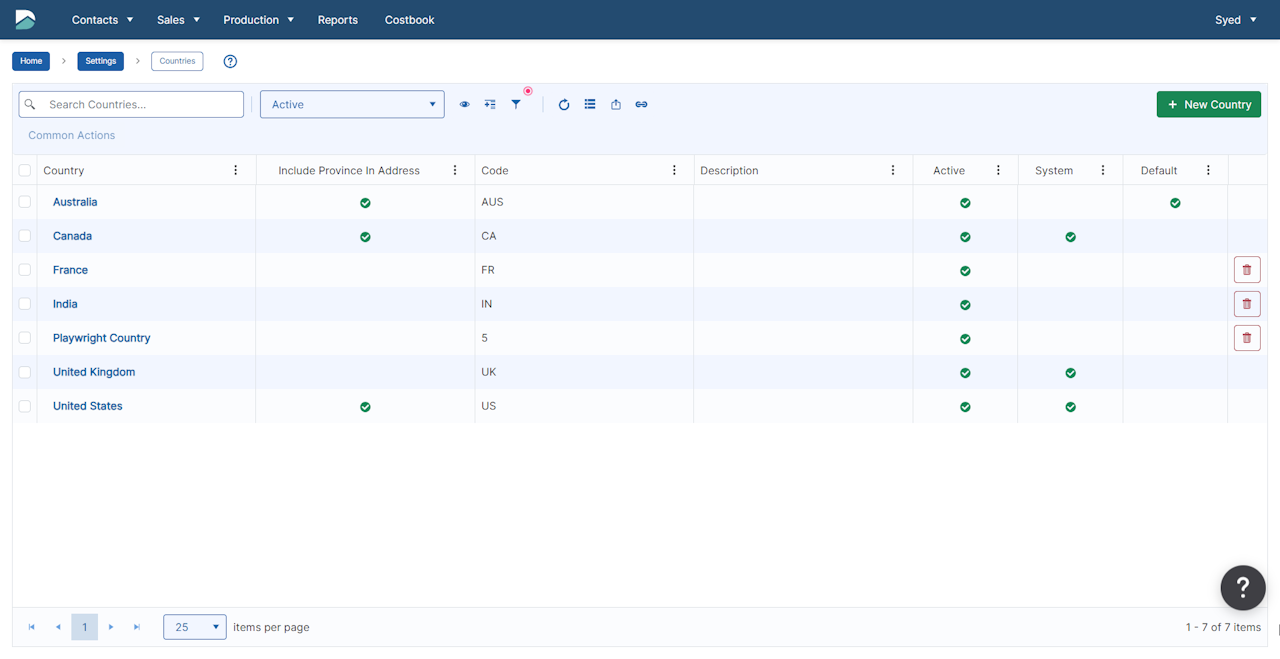Image resolution: width=1280 pixels, height=659 pixels.
Task: Click the link chain icon in toolbar
Action: click(642, 104)
